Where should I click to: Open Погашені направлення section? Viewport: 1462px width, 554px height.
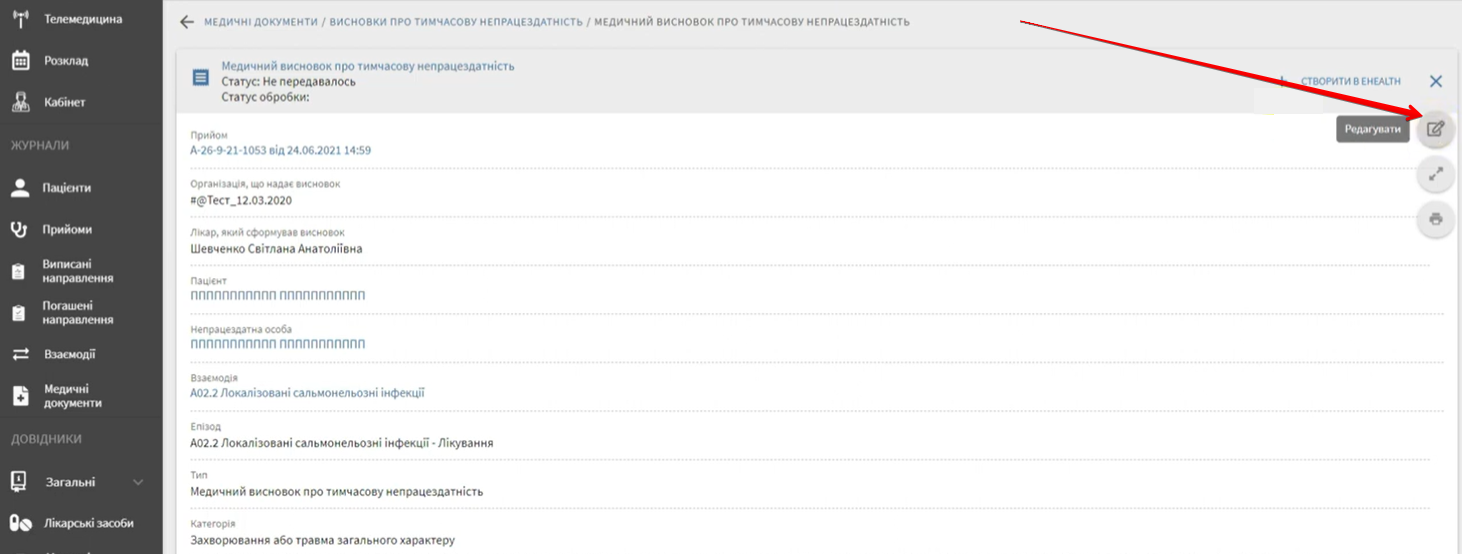[x=77, y=313]
